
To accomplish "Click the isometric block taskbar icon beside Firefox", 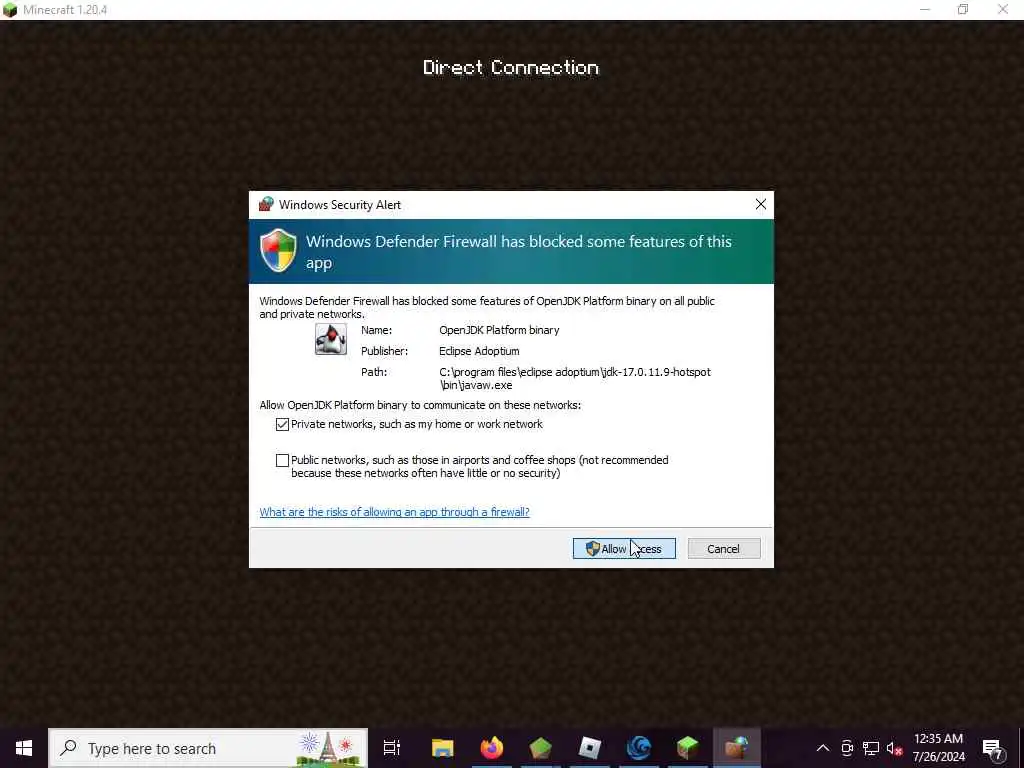I will click(x=541, y=748).
